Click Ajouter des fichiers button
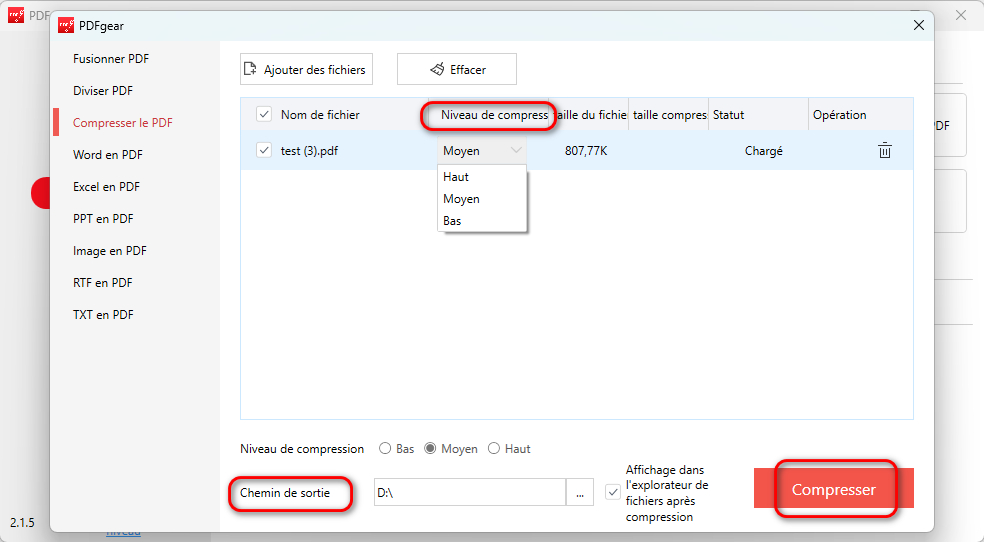984x542 pixels. coord(306,69)
